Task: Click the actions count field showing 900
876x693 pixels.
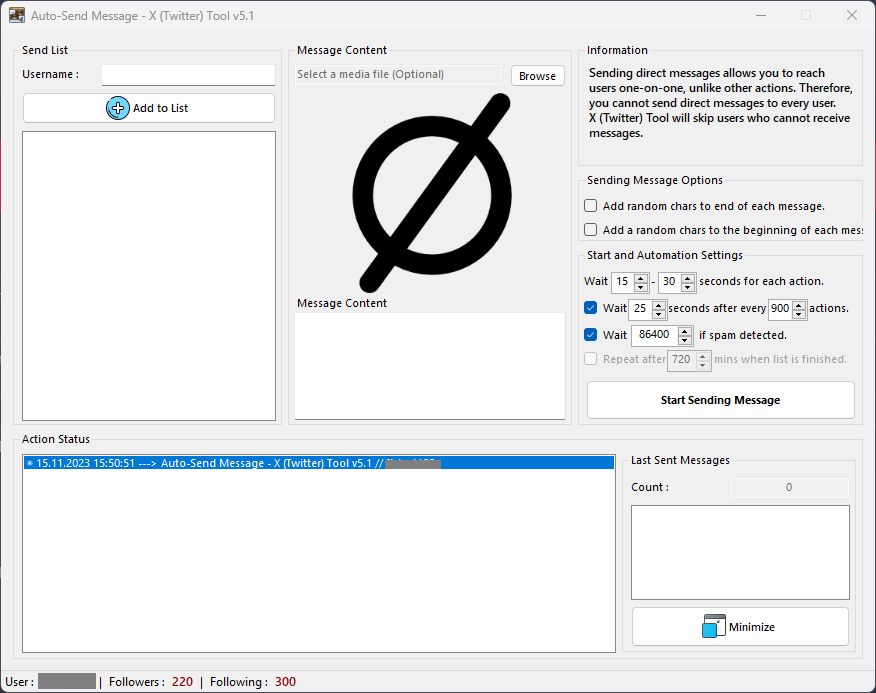Action: 780,308
